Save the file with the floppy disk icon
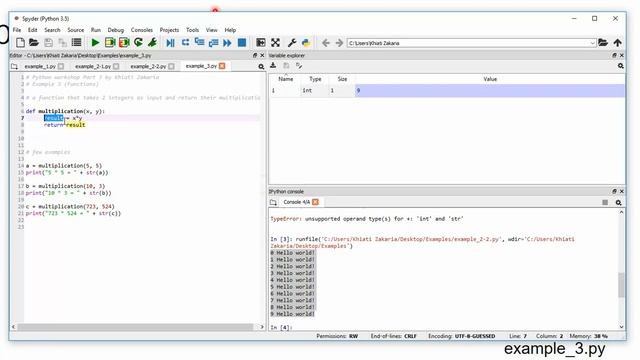The height and width of the screenshot is (360, 640). pyautogui.click(x=48, y=42)
